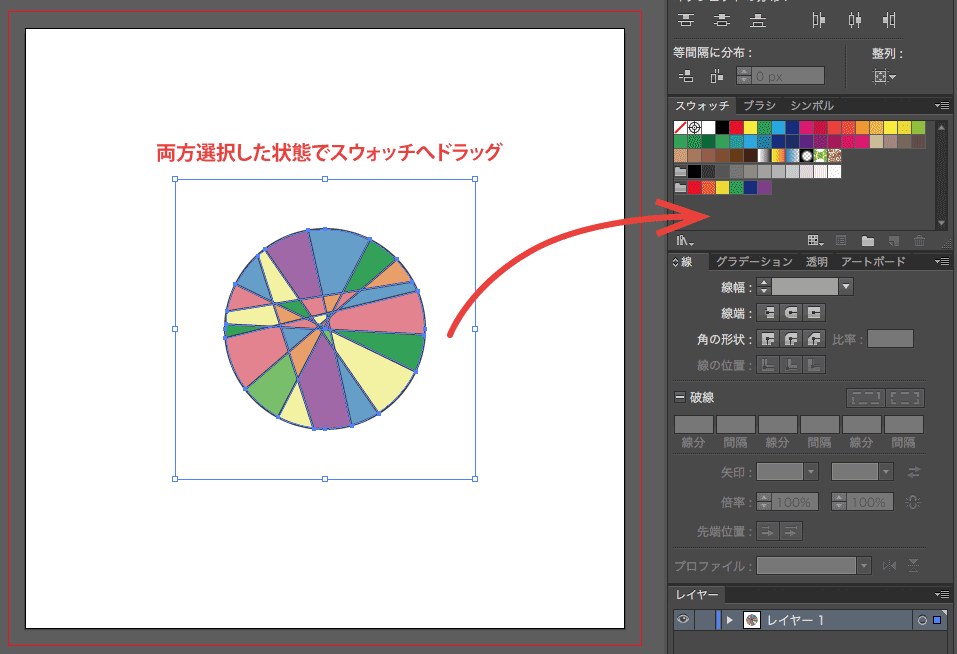Click the first dashed-line preset button

click(865, 397)
